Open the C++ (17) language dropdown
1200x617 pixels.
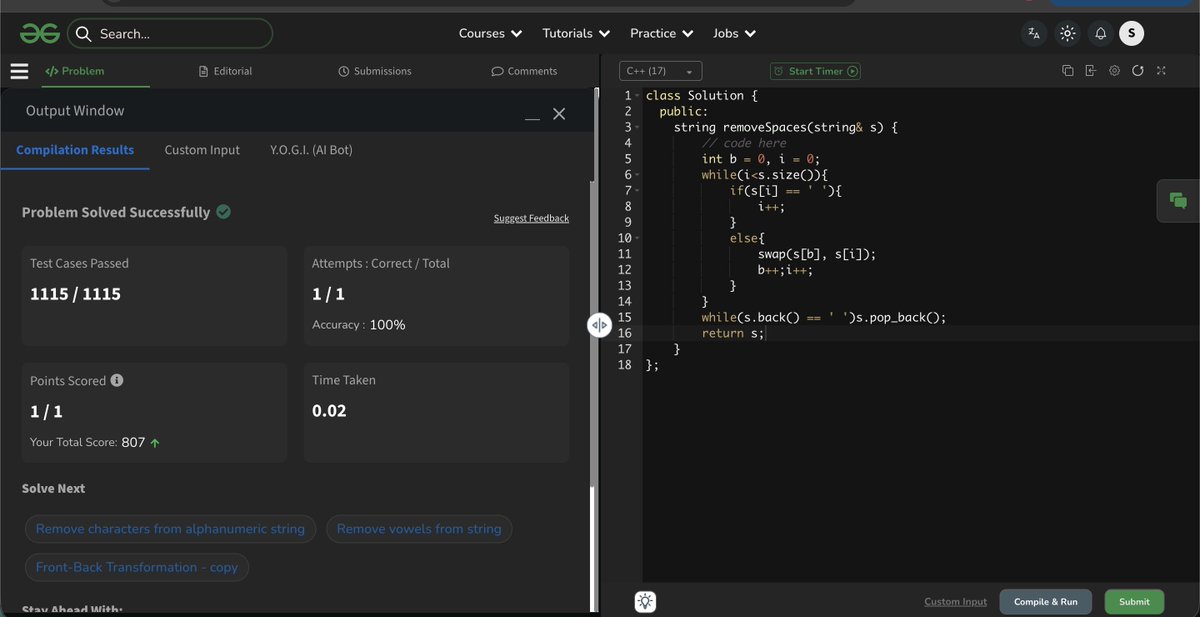pyautogui.click(x=660, y=71)
